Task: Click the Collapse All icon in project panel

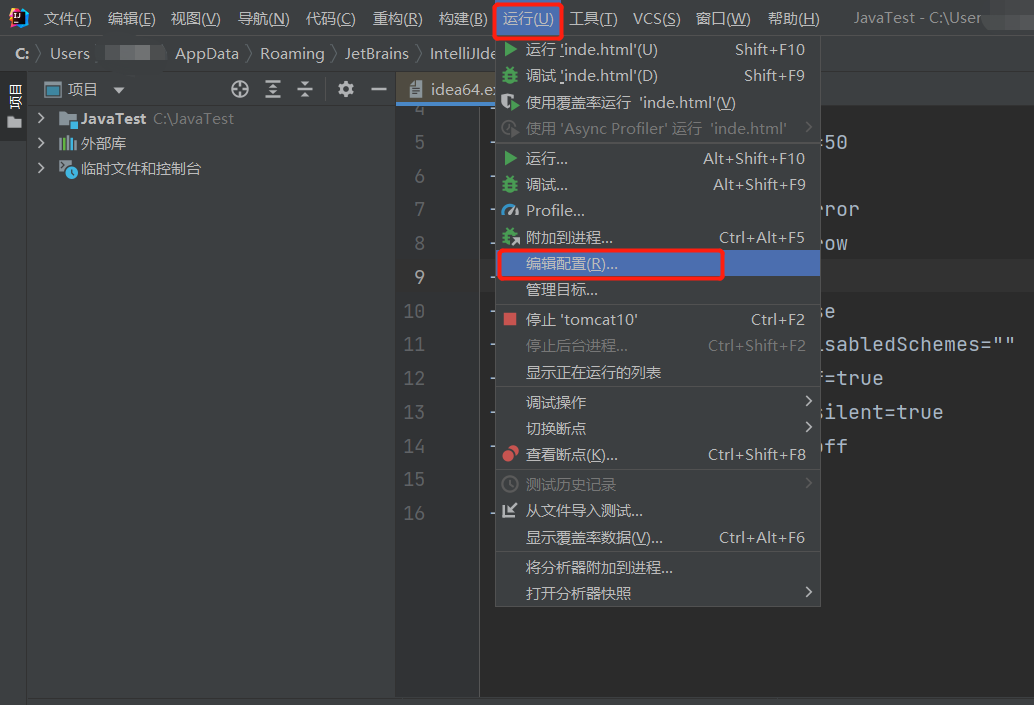Action: click(x=305, y=89)
